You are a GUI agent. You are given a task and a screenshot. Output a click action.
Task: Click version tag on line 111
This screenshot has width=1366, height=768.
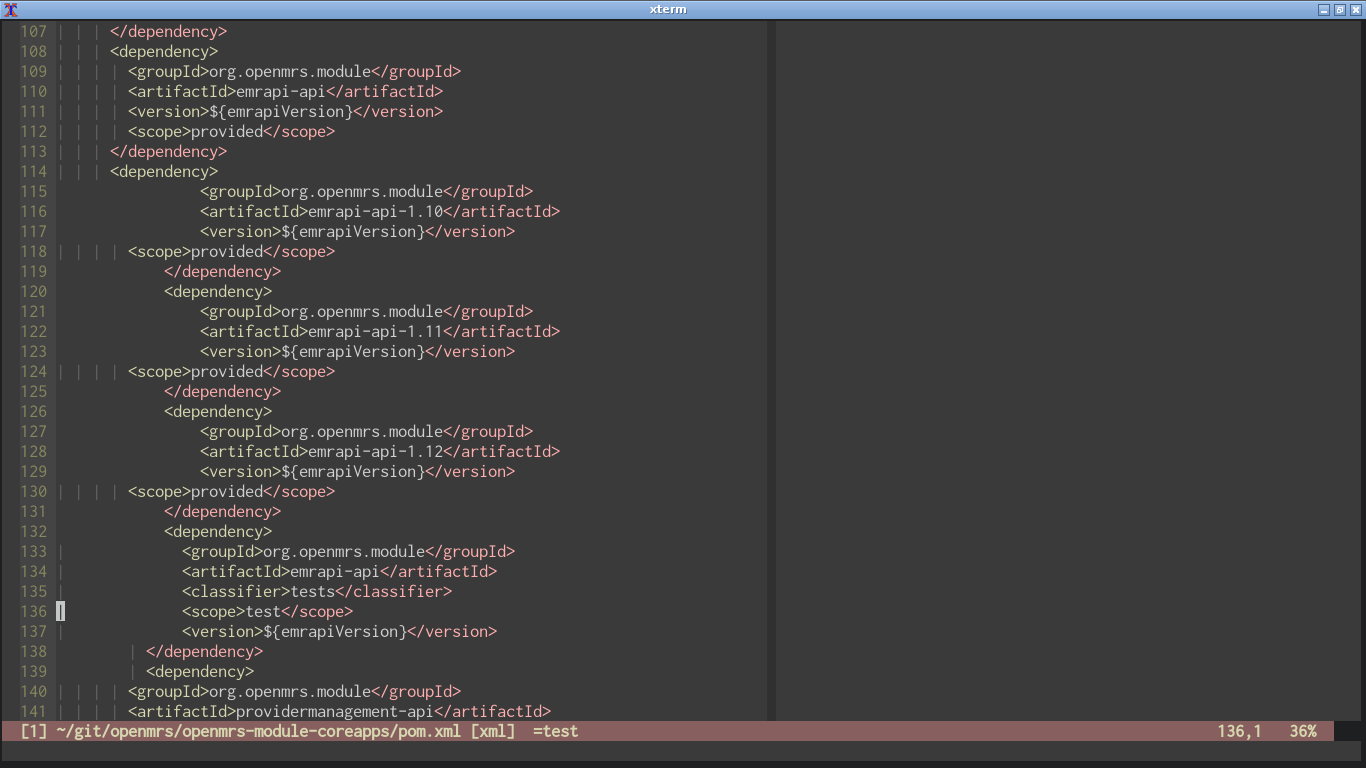[286, 111]
